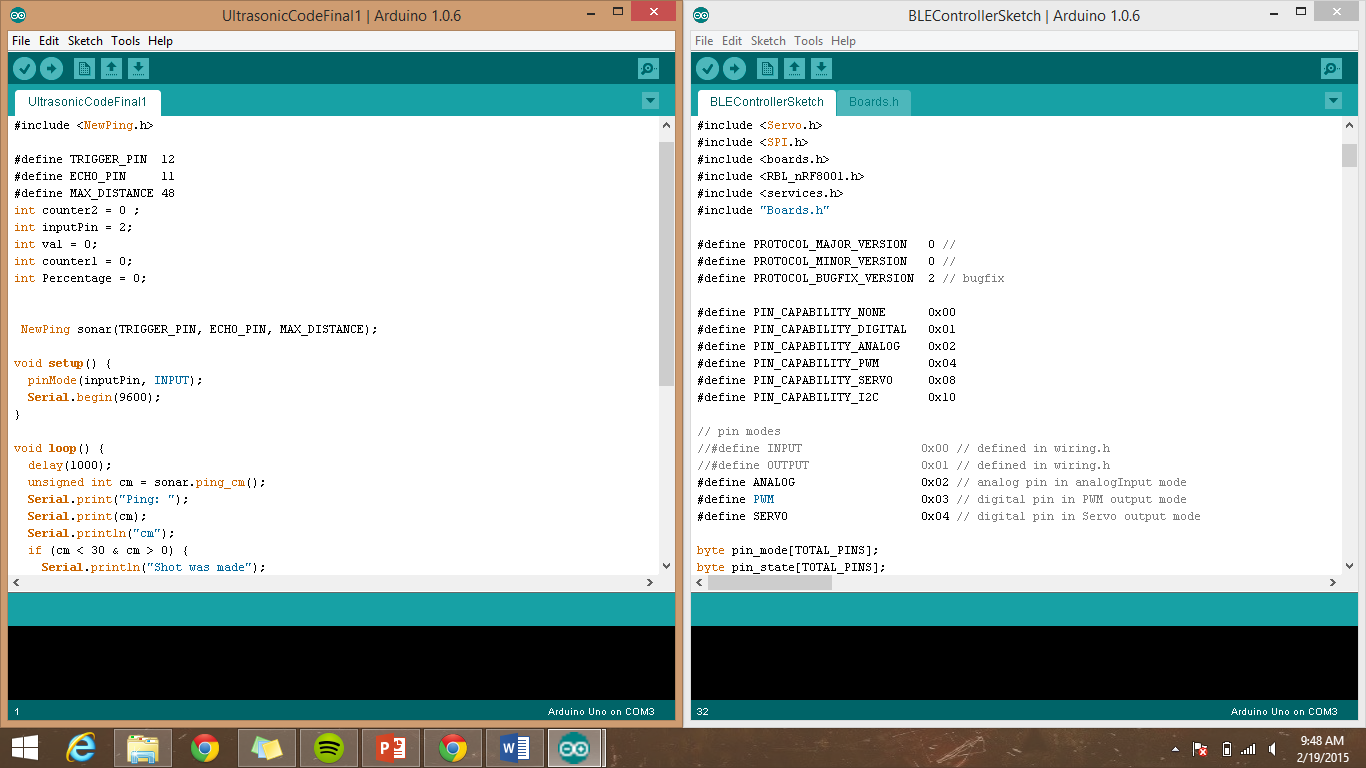1366x768 pixels.
Task: Open Tools menu in BLEControllerSketch window
Action: tap(809, 41)
